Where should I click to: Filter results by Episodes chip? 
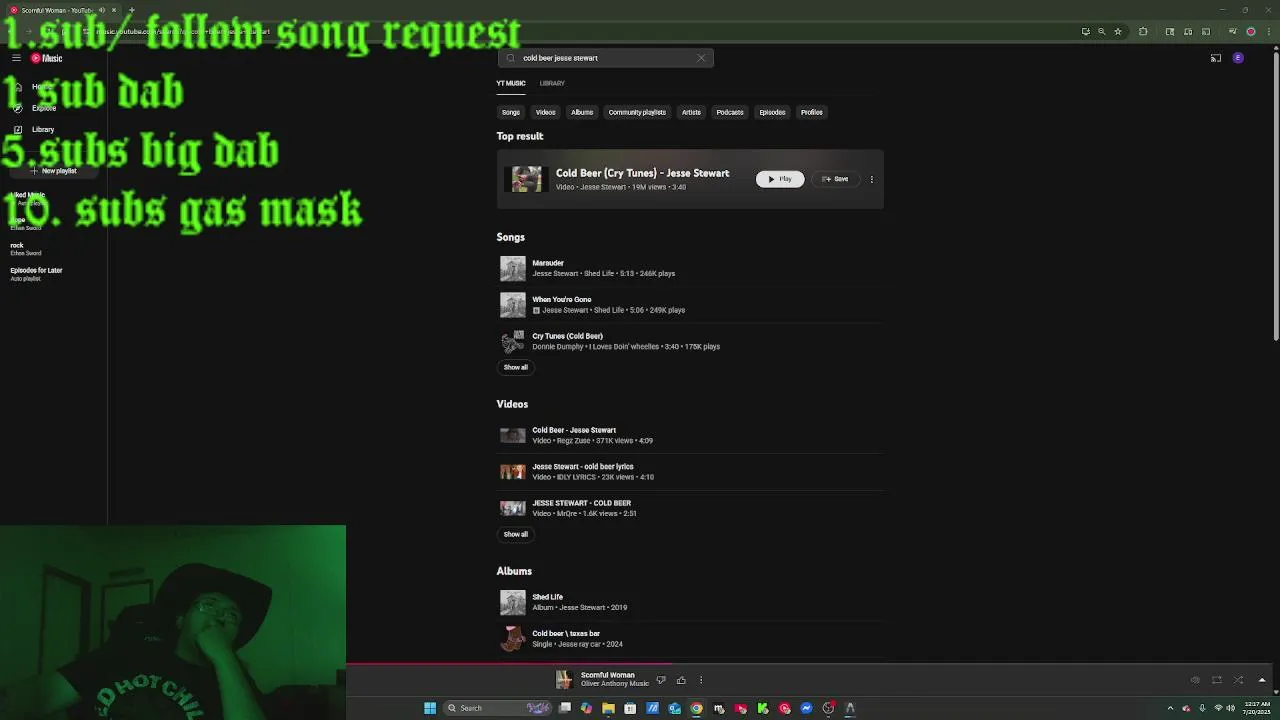click(x=772, y=112)
